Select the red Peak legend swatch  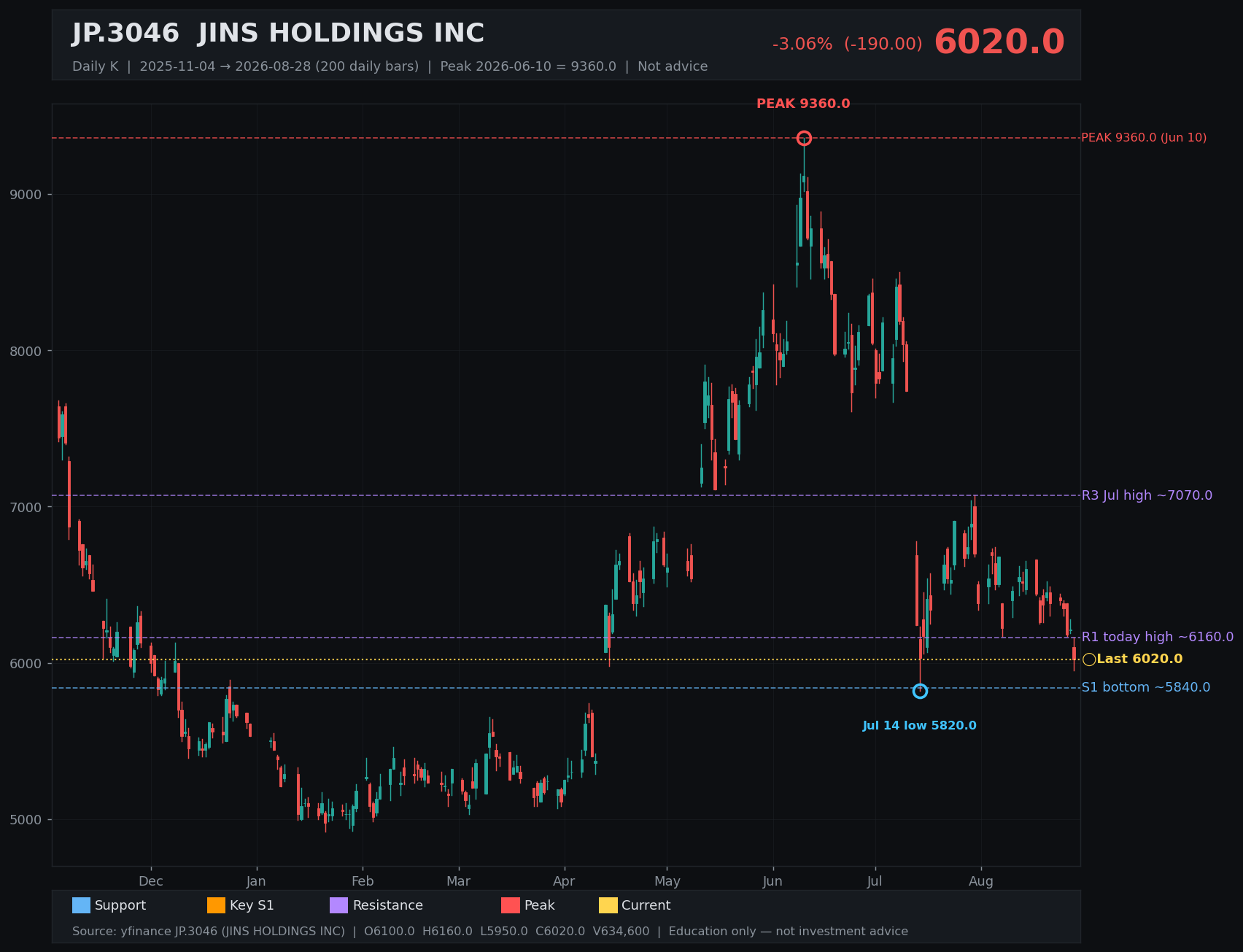[511, 905]
